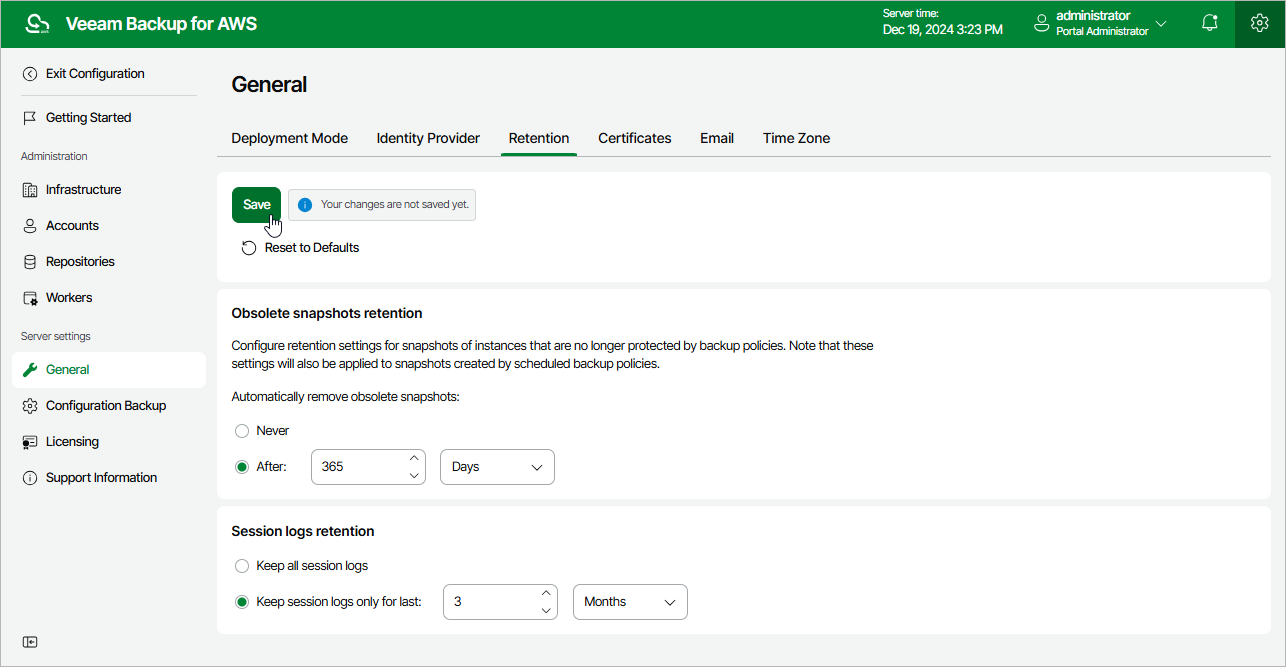Open the notifications bell icon

tap(1211, 23)
